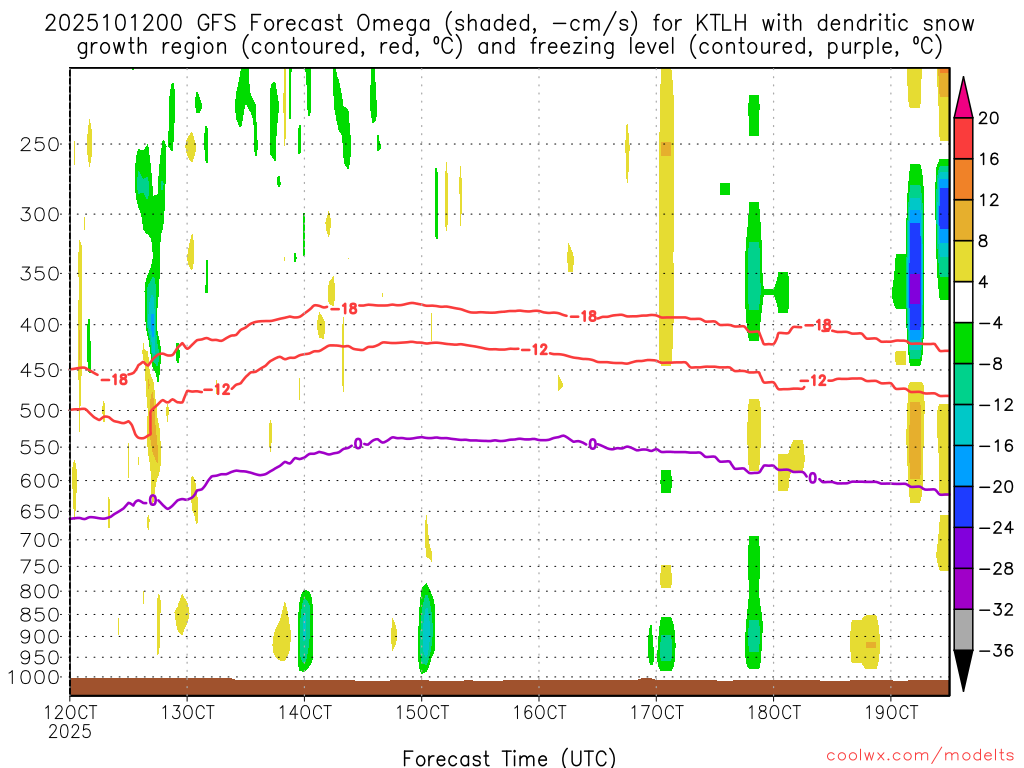Click the 15OCT time axis label
The height and width of the screenshot is (768, 1024).
pos(422,712)
